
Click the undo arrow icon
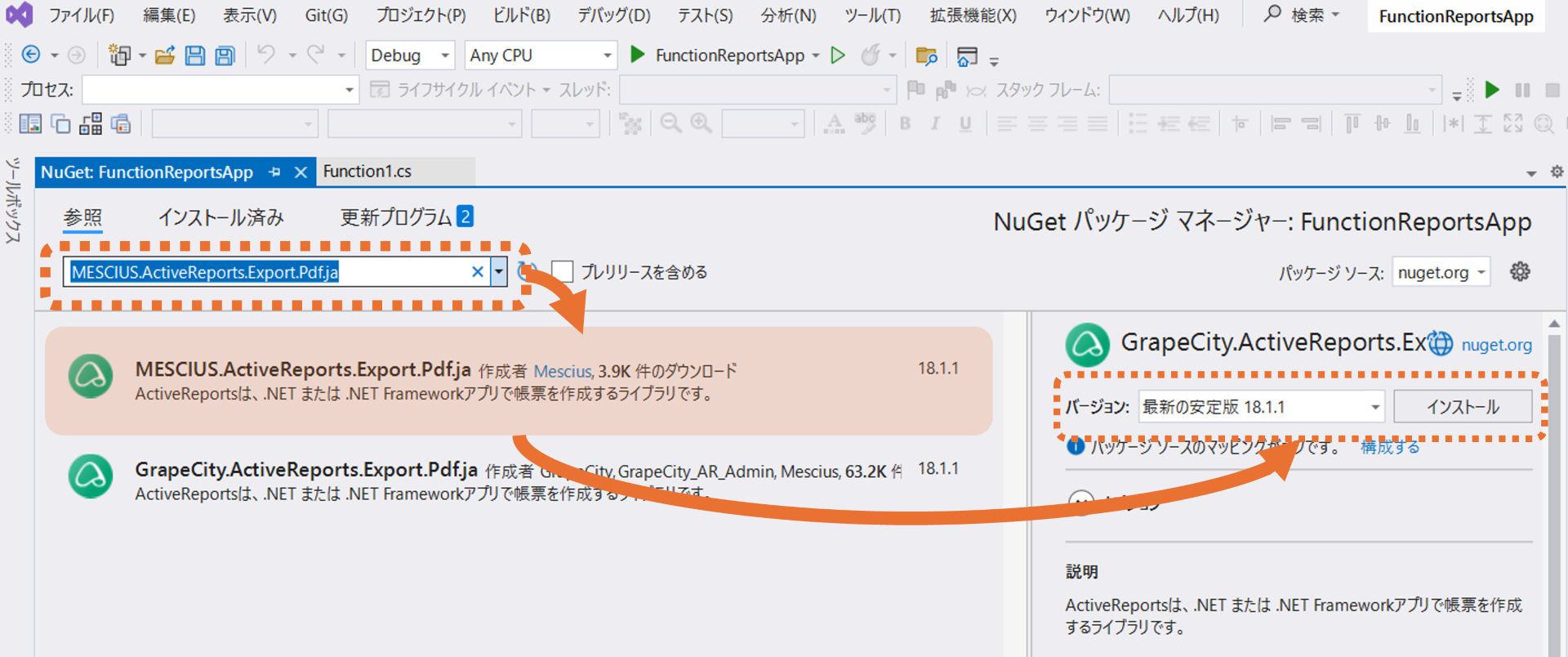point(265,54)
